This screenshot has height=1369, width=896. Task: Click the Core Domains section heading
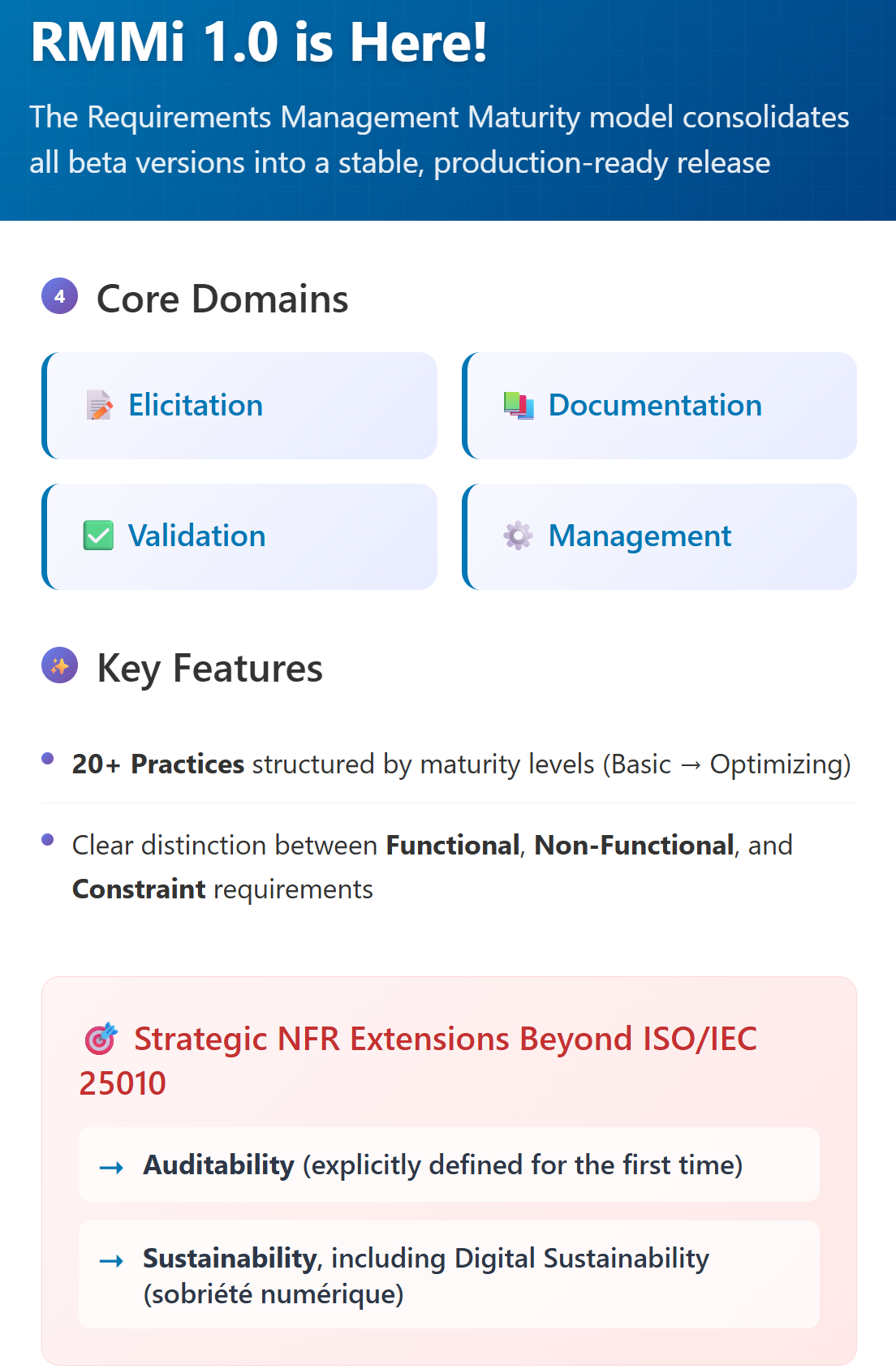click(222, 299)
